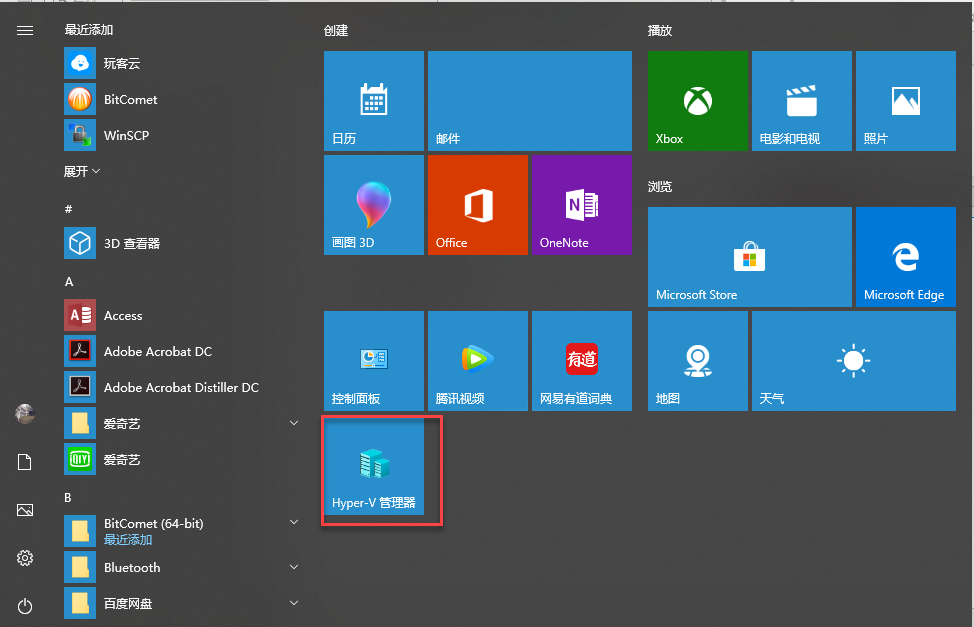Click the Power button icon
974x627 pixels.
coord(25,606)
